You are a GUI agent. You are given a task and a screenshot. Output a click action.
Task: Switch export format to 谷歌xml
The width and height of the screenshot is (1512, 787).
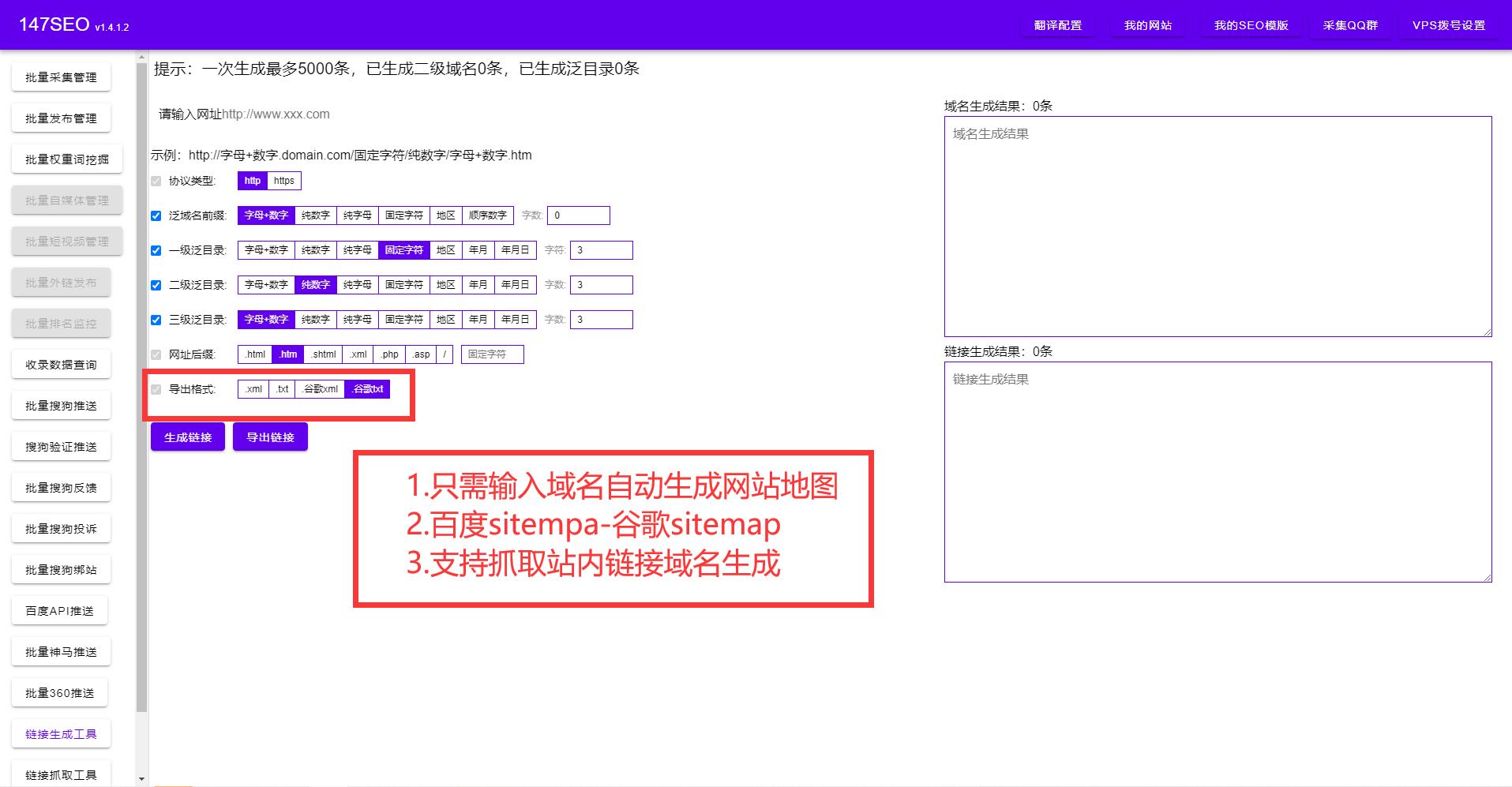[x=321, y=388]
